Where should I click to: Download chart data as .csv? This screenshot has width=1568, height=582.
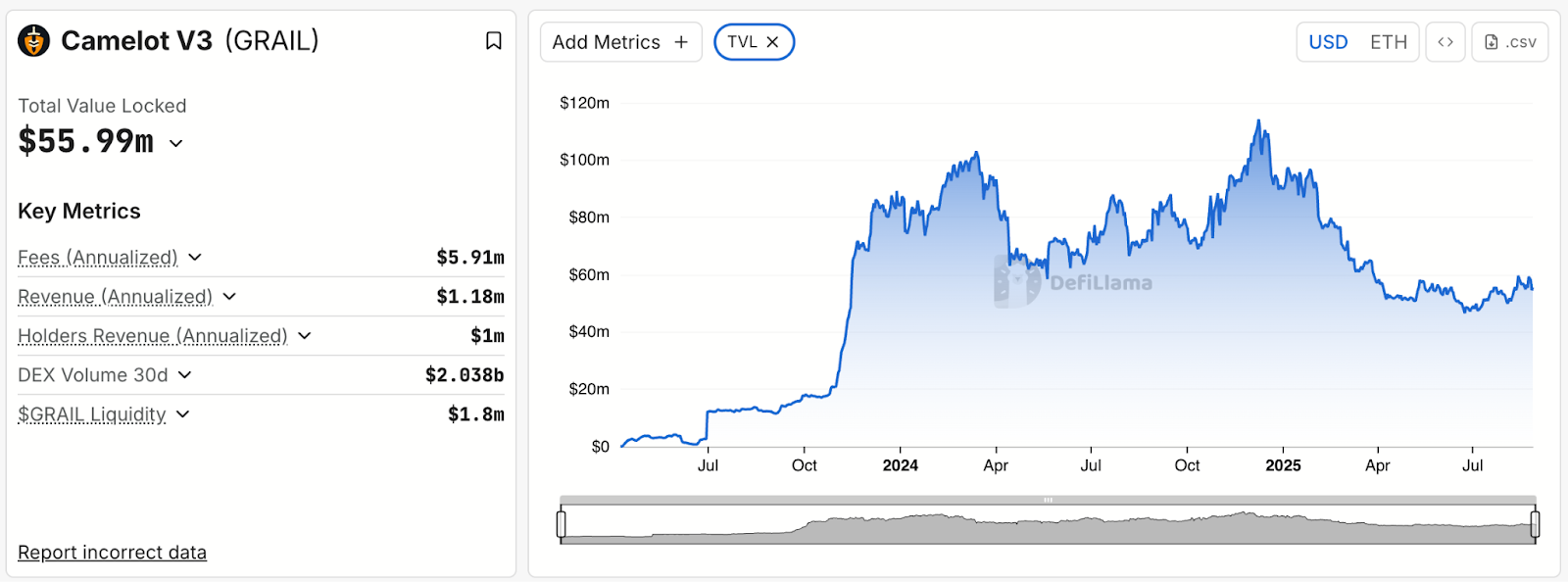tap(1509, 42)
